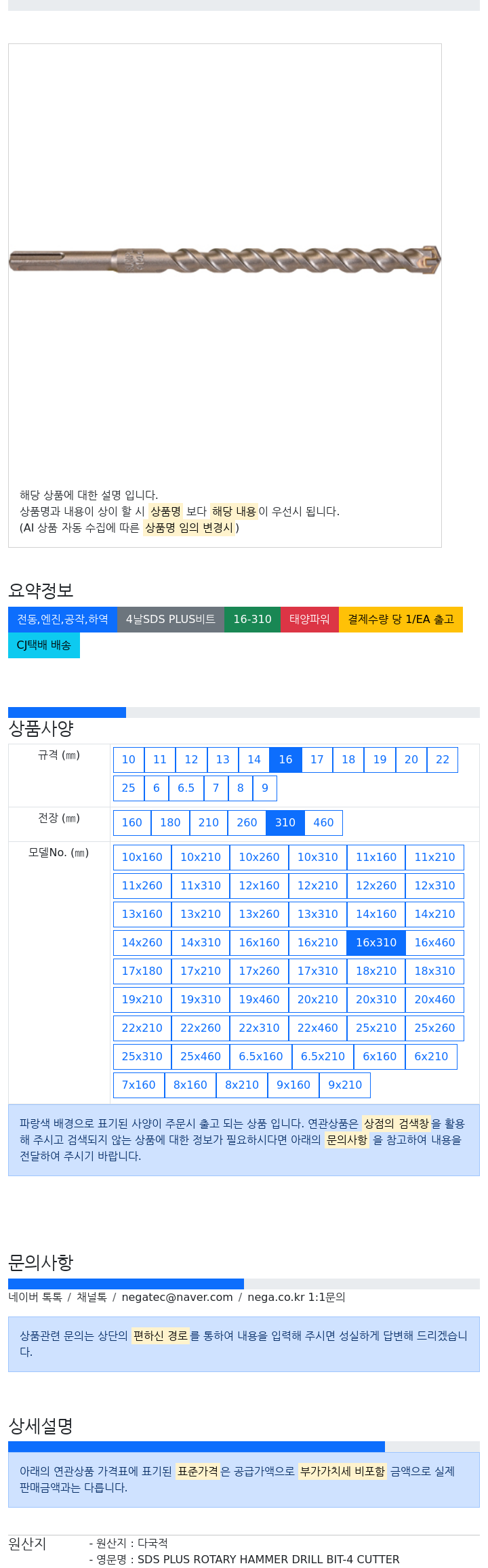Select model 22x460
The width and height of the screenshot is (488, 1568).
[x=318, y=1028]
